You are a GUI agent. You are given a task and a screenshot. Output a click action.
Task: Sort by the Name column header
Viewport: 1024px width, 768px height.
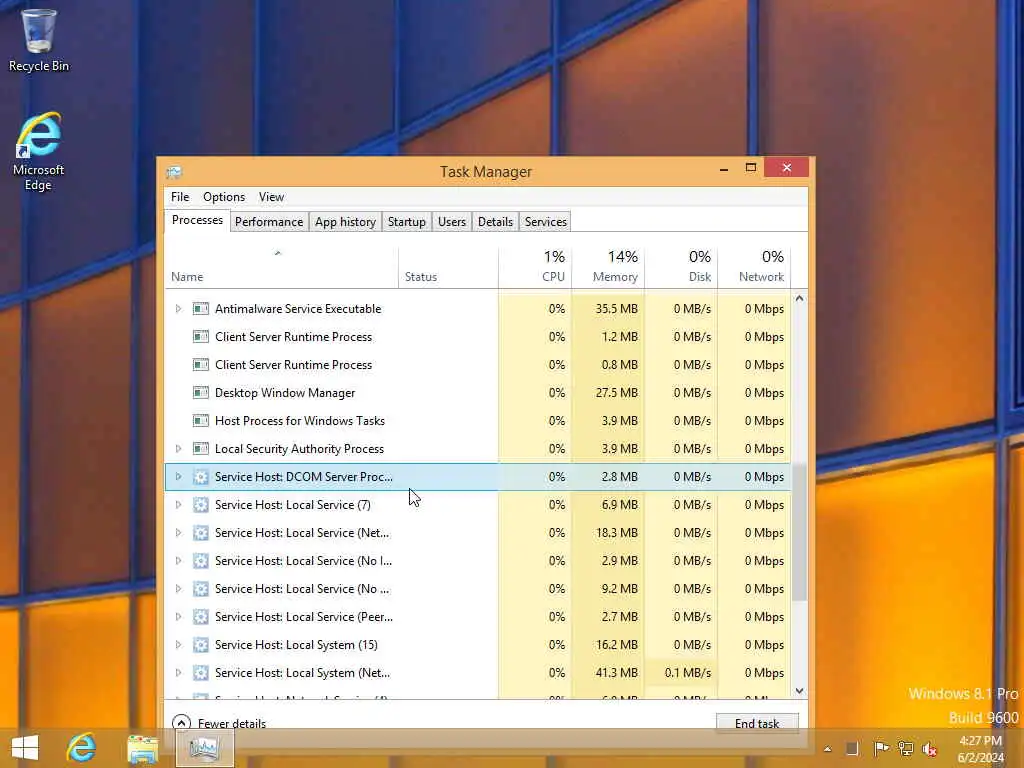(281, 268)
